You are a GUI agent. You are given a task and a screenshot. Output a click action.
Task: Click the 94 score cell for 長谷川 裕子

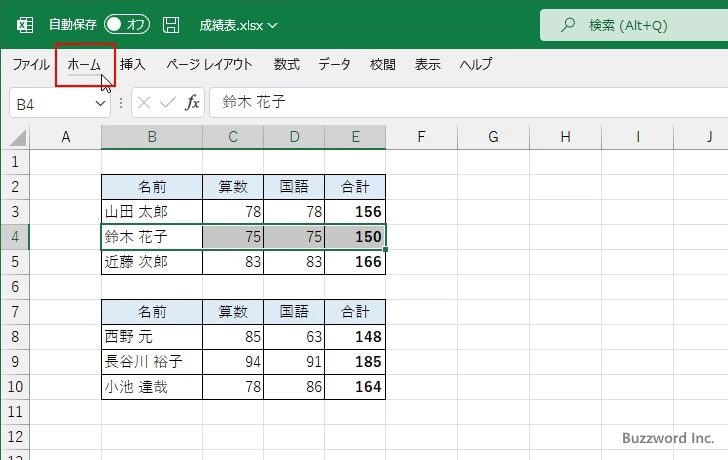coord(233,362)
